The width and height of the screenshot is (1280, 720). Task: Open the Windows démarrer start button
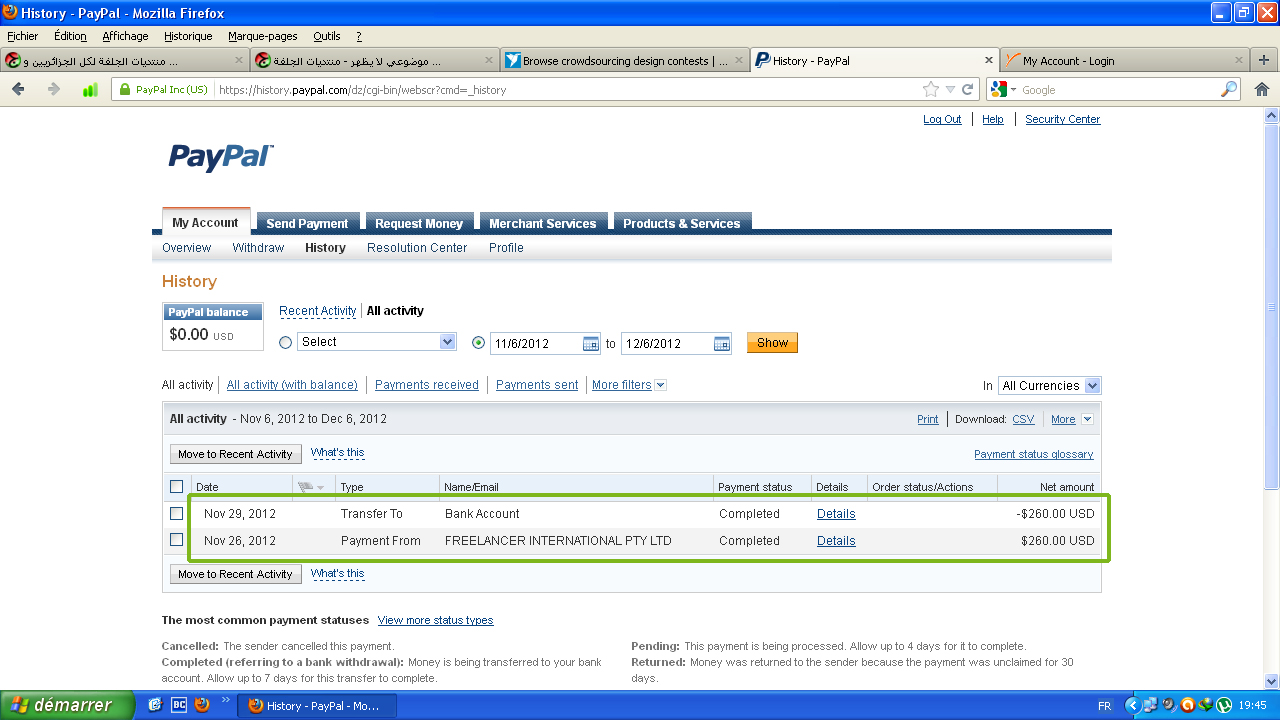[x=67, y=705]
